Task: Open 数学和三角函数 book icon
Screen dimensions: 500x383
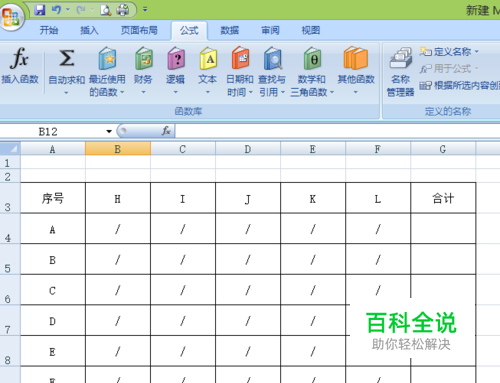Action: pos(312,58)
